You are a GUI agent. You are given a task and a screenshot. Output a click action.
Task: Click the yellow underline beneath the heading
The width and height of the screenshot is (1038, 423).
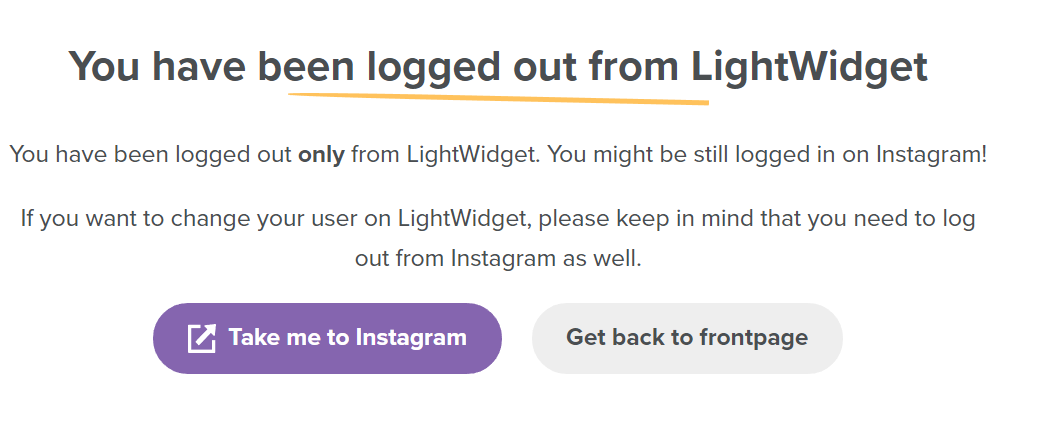point(498,99)
